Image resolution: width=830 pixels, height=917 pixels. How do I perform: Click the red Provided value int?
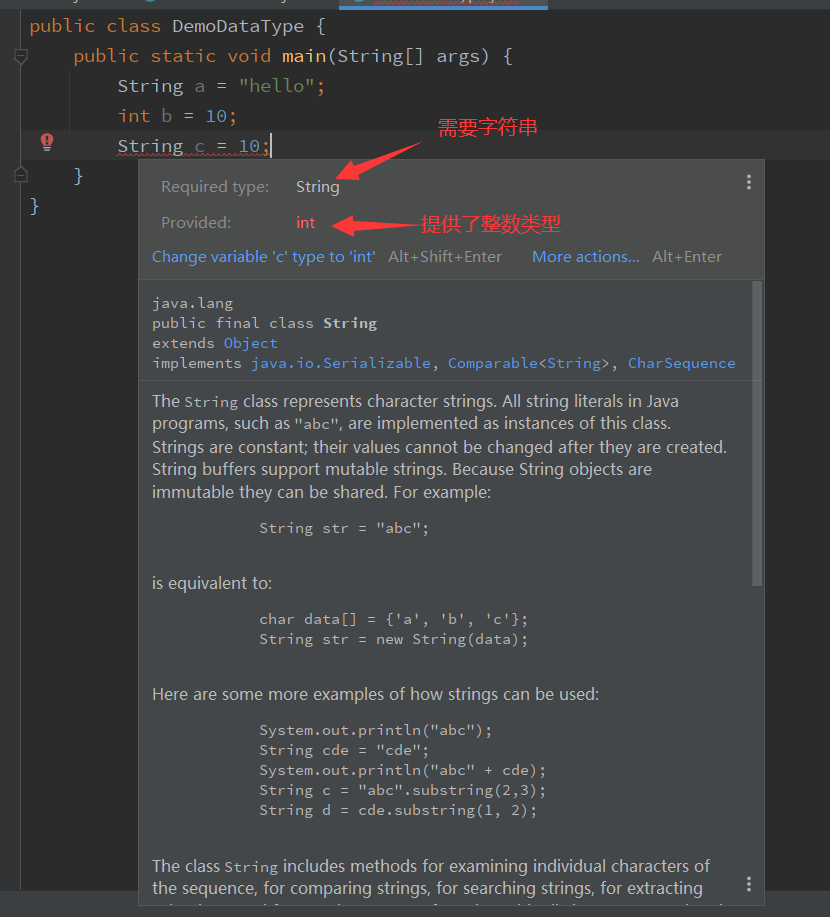pos(305,223)
